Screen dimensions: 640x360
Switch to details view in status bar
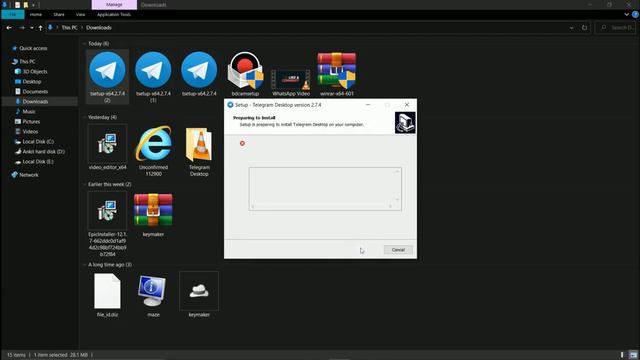tap(622, 355)
